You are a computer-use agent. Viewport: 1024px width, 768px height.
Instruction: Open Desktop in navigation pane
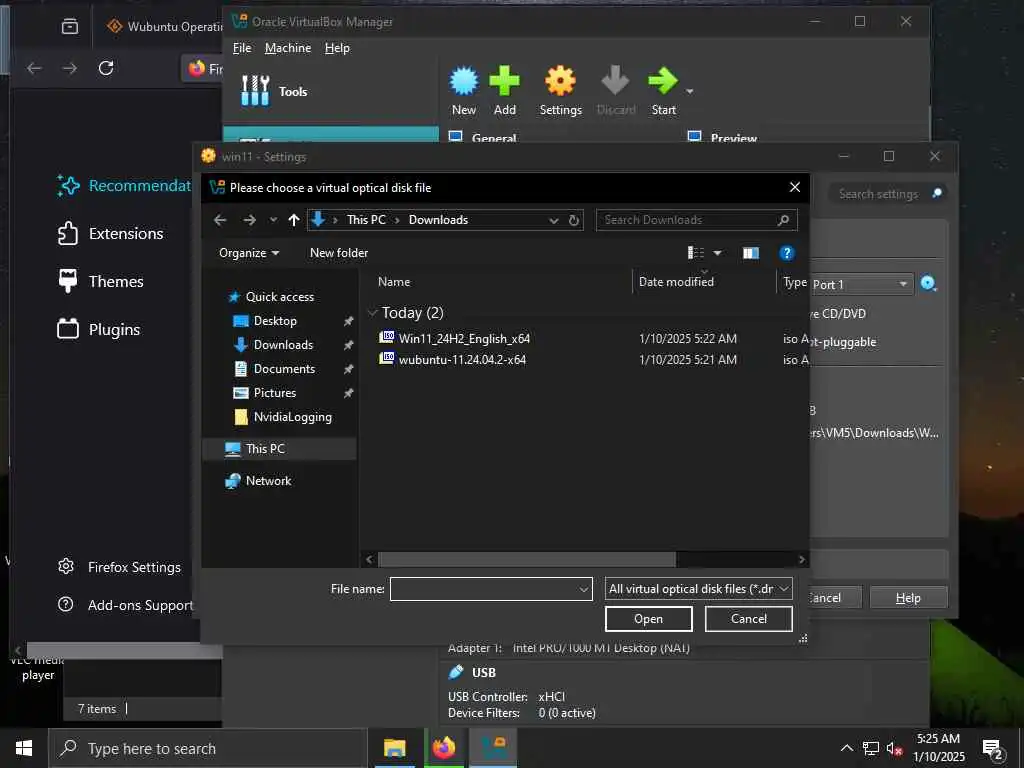[275, 321]
